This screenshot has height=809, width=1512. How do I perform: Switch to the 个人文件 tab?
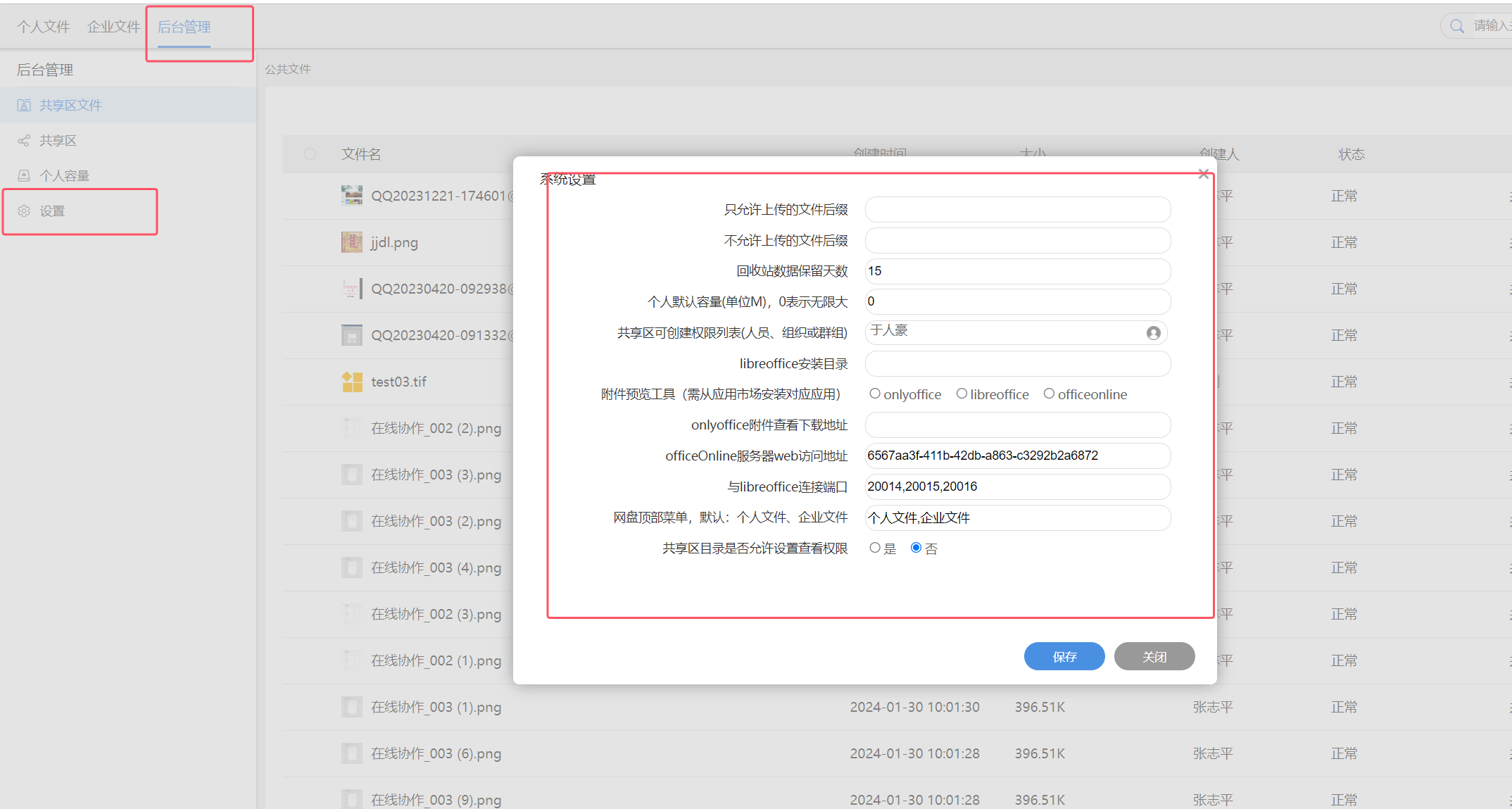click(44, 27)
